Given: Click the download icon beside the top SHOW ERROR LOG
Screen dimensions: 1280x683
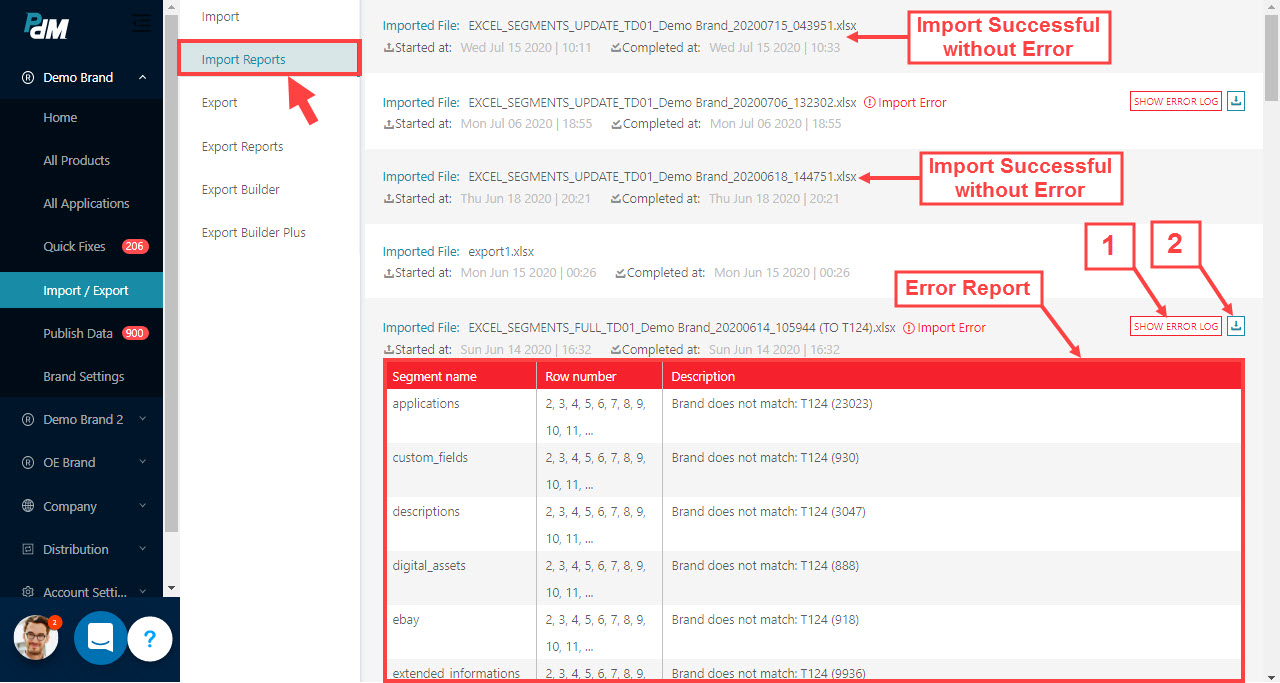Looking at the screenshot, I should [1236, 101].
